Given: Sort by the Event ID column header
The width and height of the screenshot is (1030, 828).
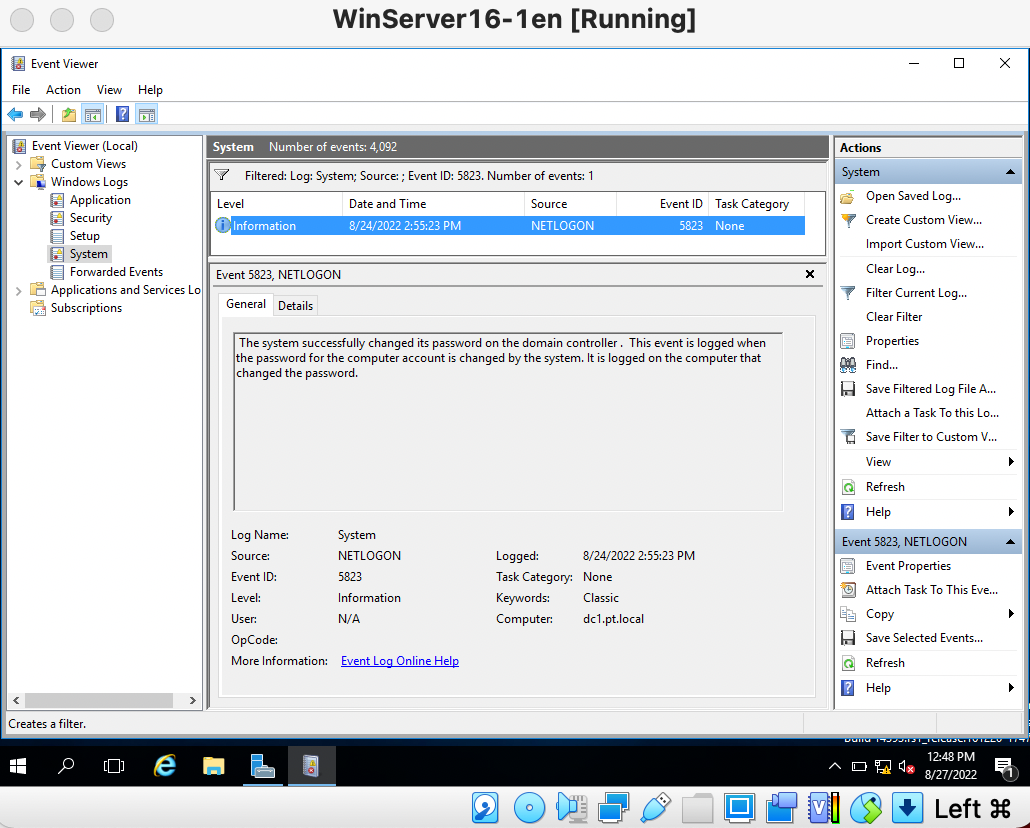Looking at the screenshot, I should coord(662,204).
